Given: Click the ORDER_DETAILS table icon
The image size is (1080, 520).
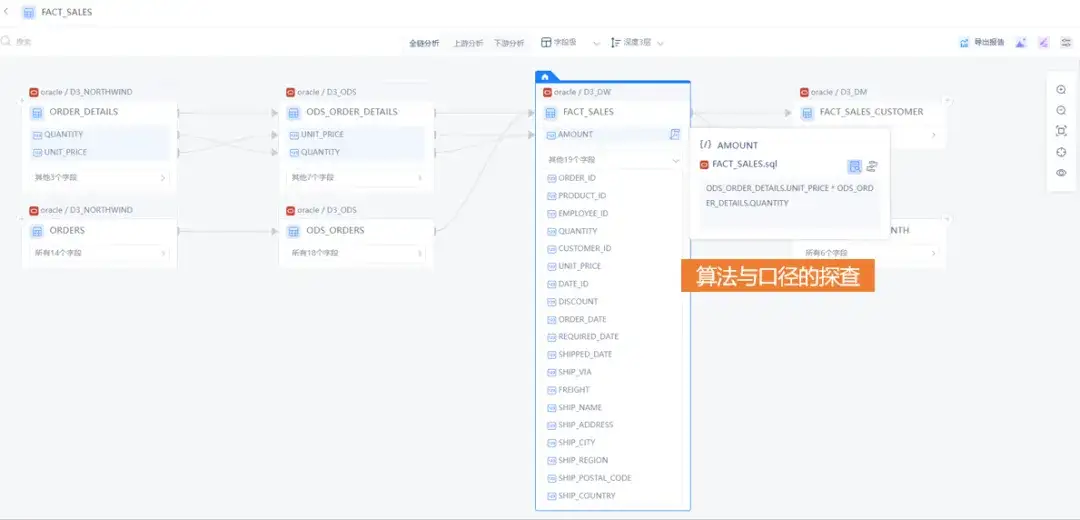Looking at the screenshot, I should pyautogui.click(x=37, y=112).
